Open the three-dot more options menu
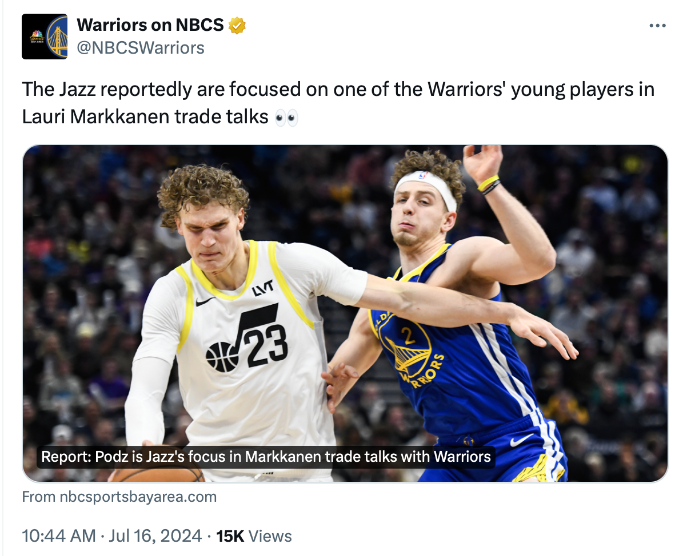This screenshot has width=687, height=556. pos(657,26)
